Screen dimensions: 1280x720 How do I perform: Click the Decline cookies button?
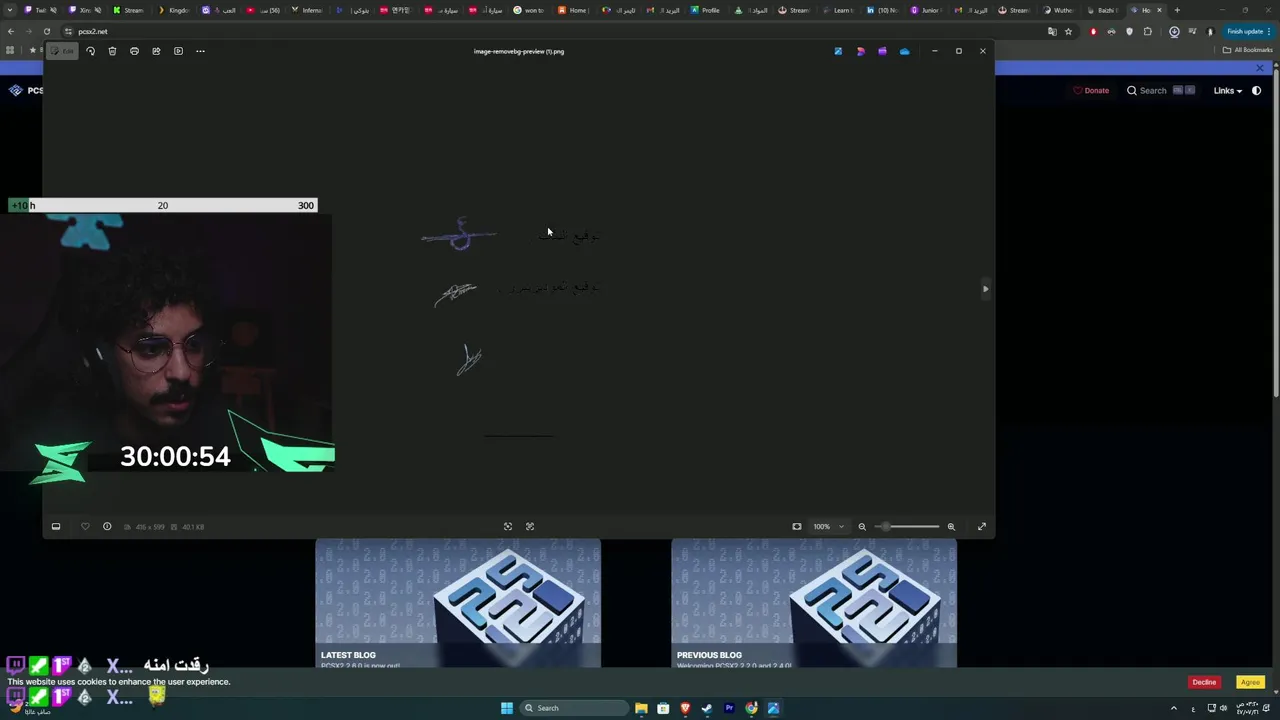1204,682
